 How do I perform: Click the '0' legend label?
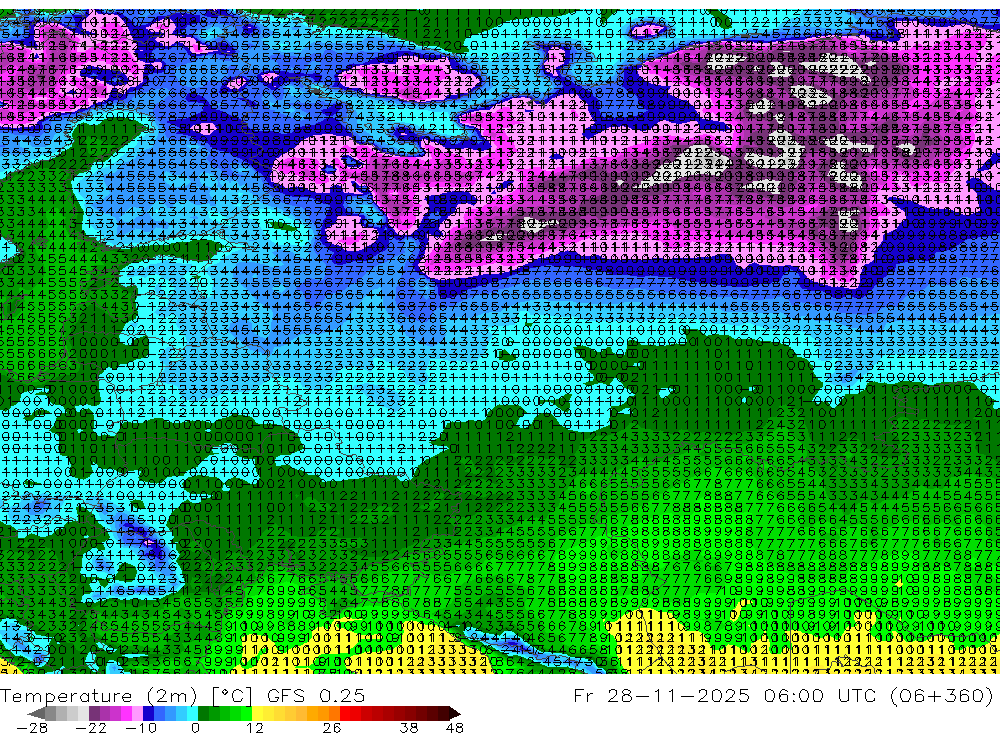coord(195,727)
